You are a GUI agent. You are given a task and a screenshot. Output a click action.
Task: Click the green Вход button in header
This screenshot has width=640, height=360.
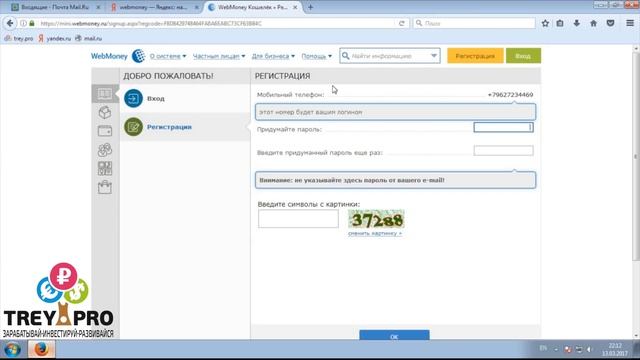coord(523,56)
